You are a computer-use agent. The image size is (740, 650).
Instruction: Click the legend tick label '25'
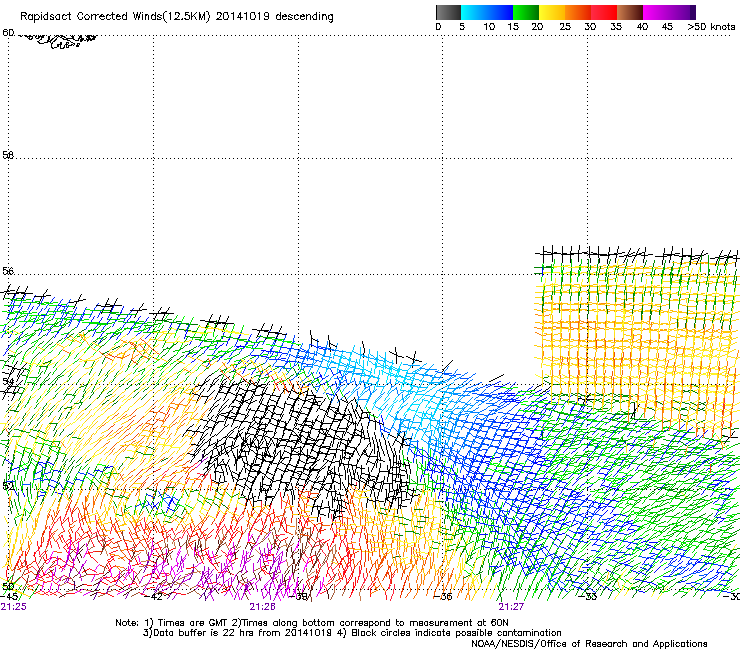[x=565, y=27]
